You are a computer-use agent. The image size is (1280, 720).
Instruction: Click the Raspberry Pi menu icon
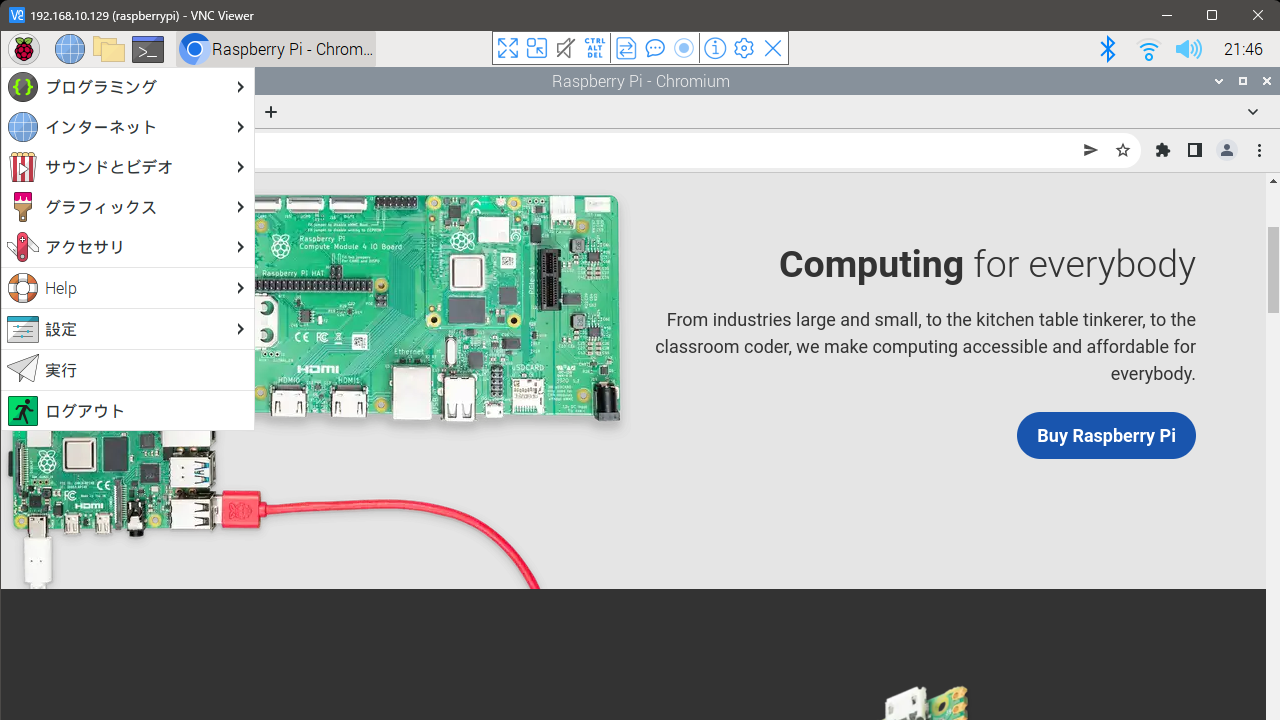click(23, 49)
